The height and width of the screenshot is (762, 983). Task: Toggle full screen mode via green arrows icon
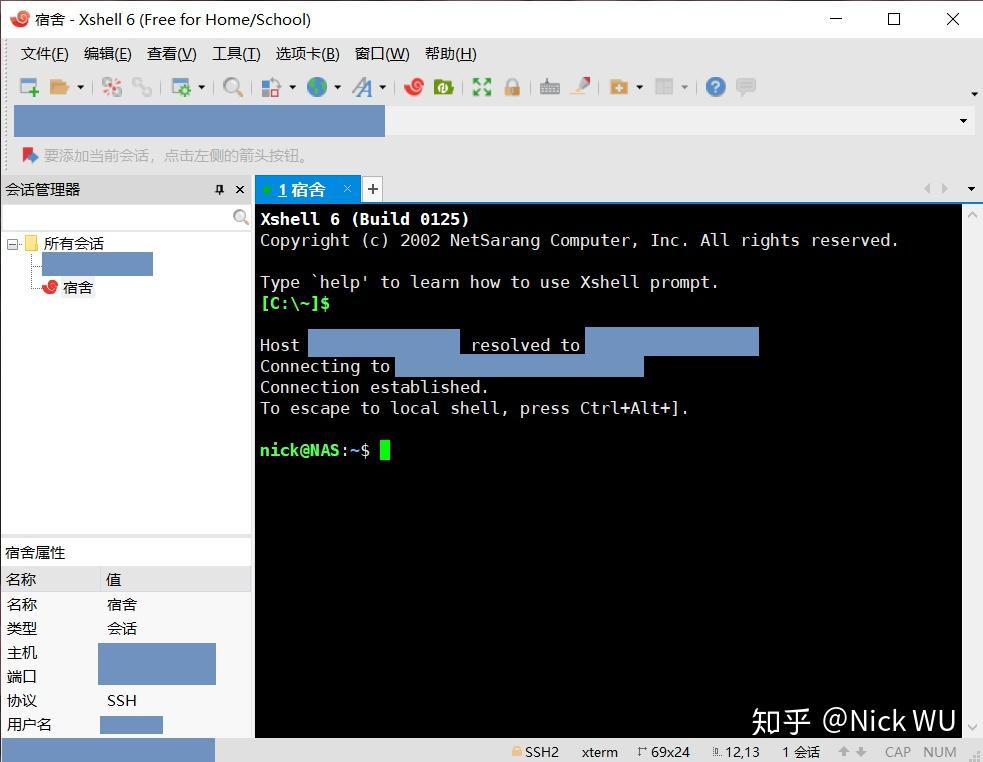click(x=481, y=87)
